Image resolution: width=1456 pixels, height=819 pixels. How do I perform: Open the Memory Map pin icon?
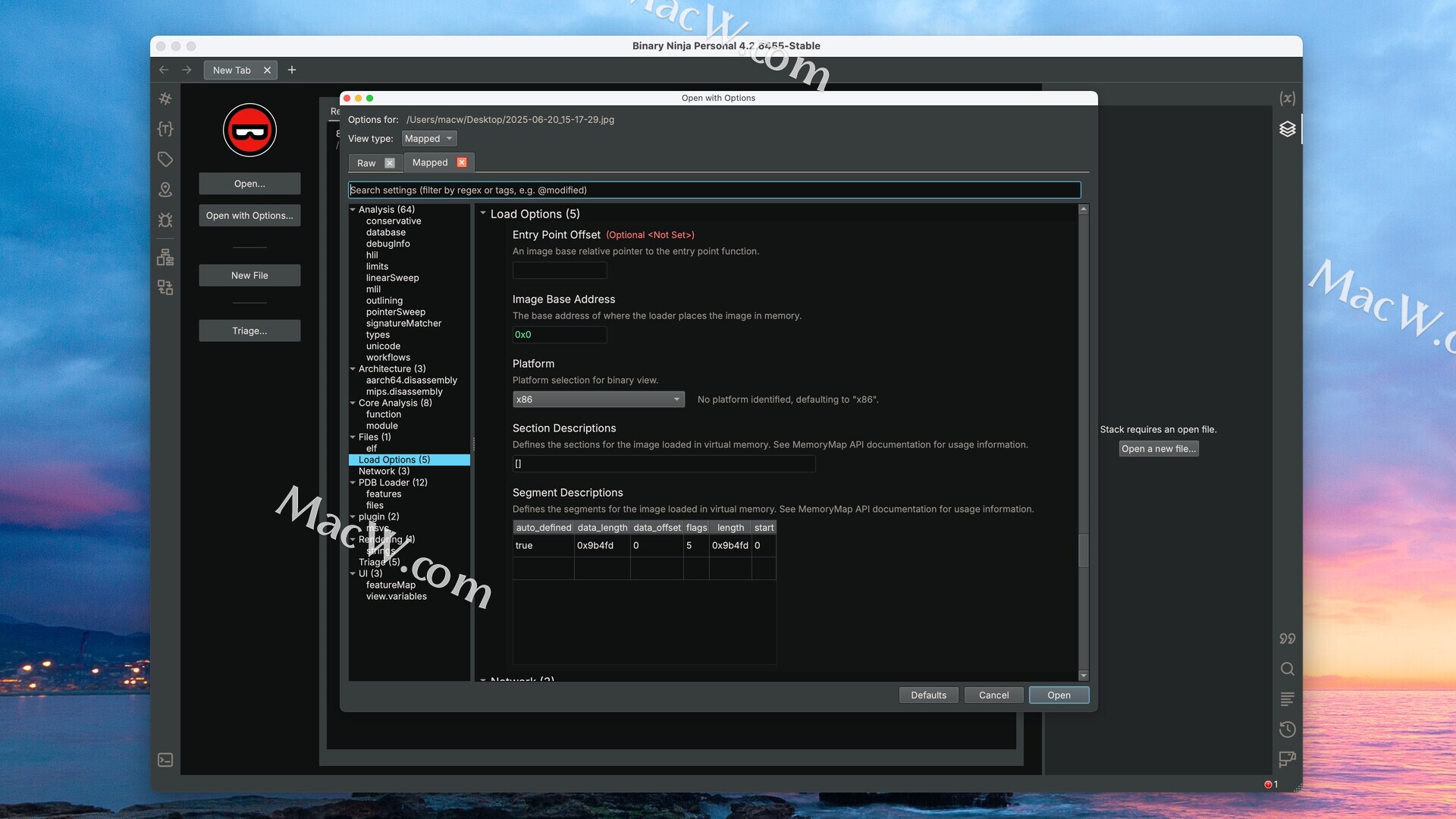[165, 190]
